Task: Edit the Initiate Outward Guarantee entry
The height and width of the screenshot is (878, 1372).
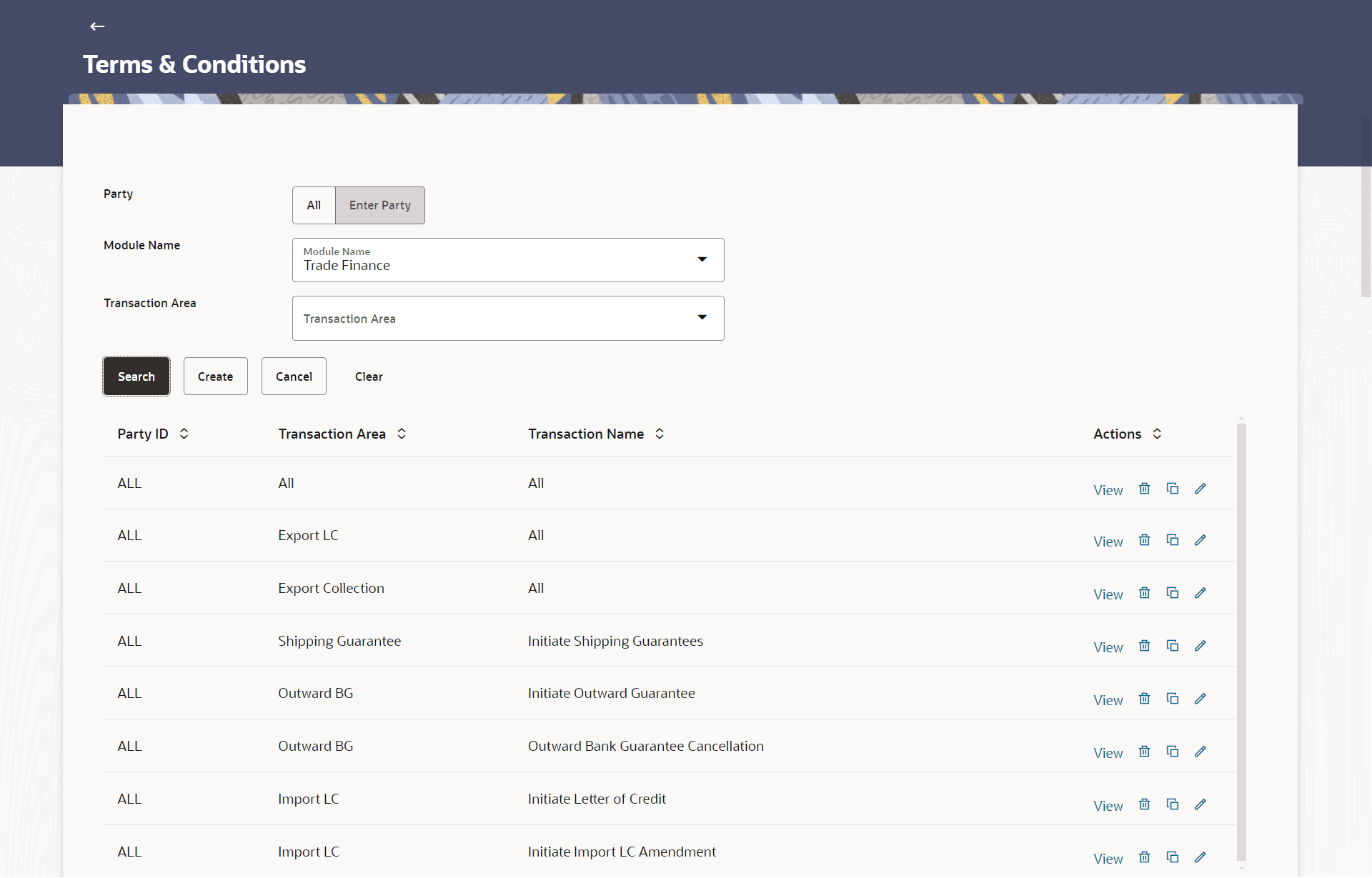Action: point(1200,699)
